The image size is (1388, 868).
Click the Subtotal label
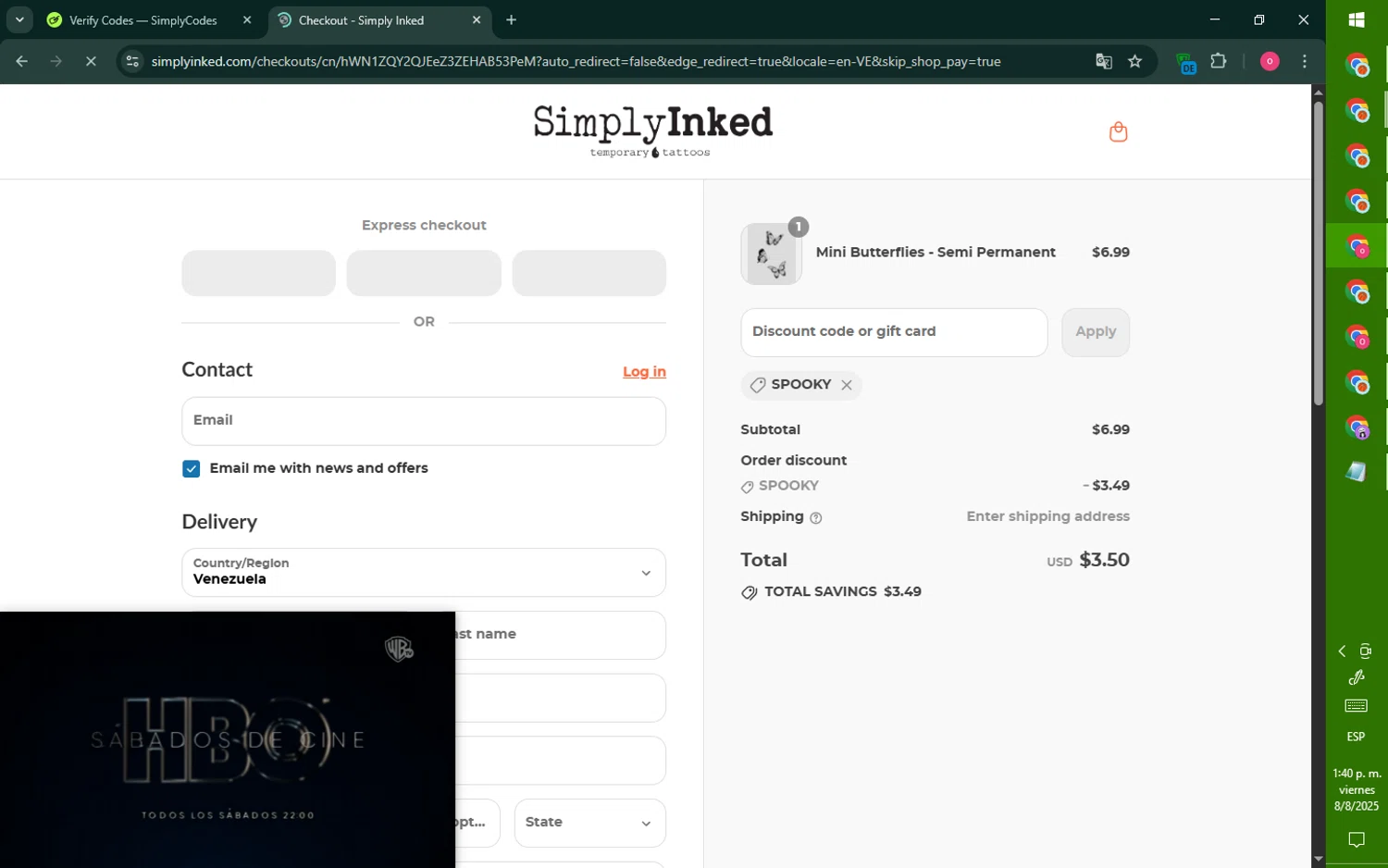pos(770,430)
